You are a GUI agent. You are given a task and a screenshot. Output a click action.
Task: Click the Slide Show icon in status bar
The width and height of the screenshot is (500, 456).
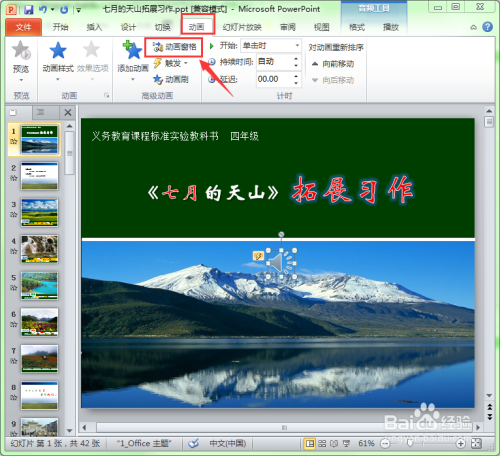(x=346, y=444)
